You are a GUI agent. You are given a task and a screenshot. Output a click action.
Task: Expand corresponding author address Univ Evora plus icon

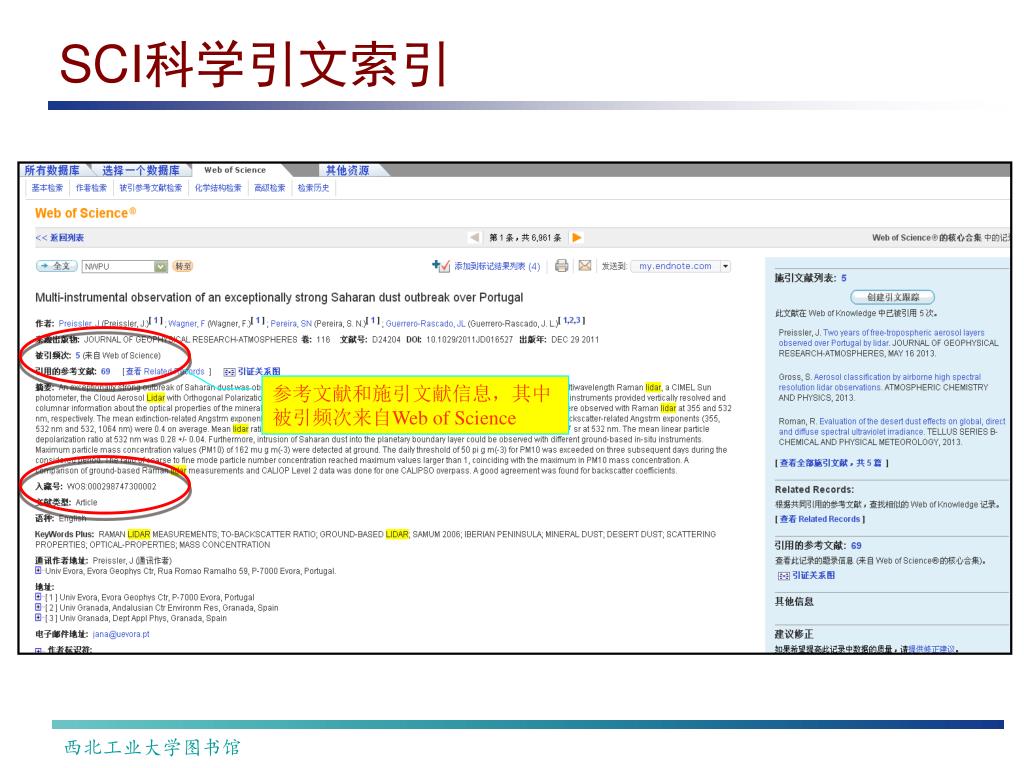[39, 571]
